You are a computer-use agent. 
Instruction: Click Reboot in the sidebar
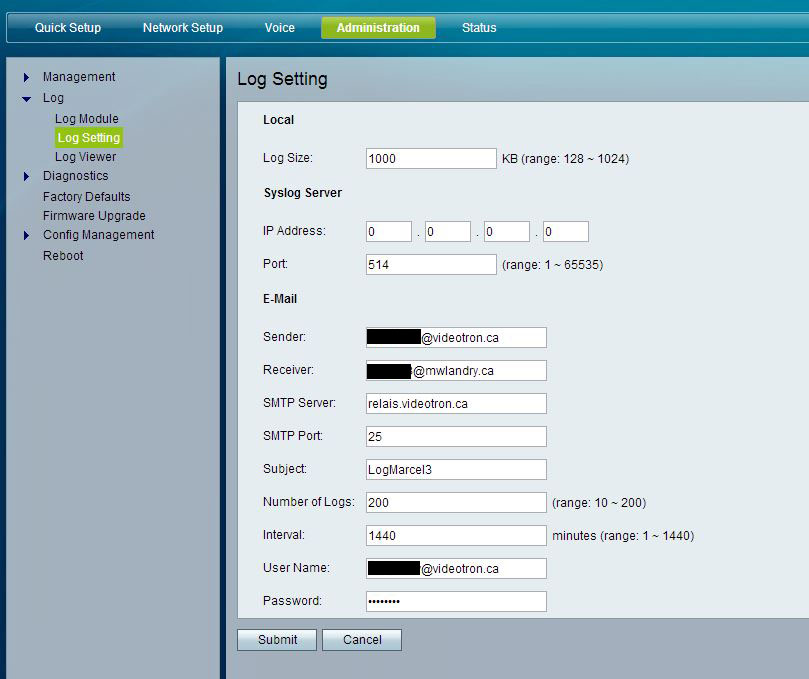tap(63, 256)
